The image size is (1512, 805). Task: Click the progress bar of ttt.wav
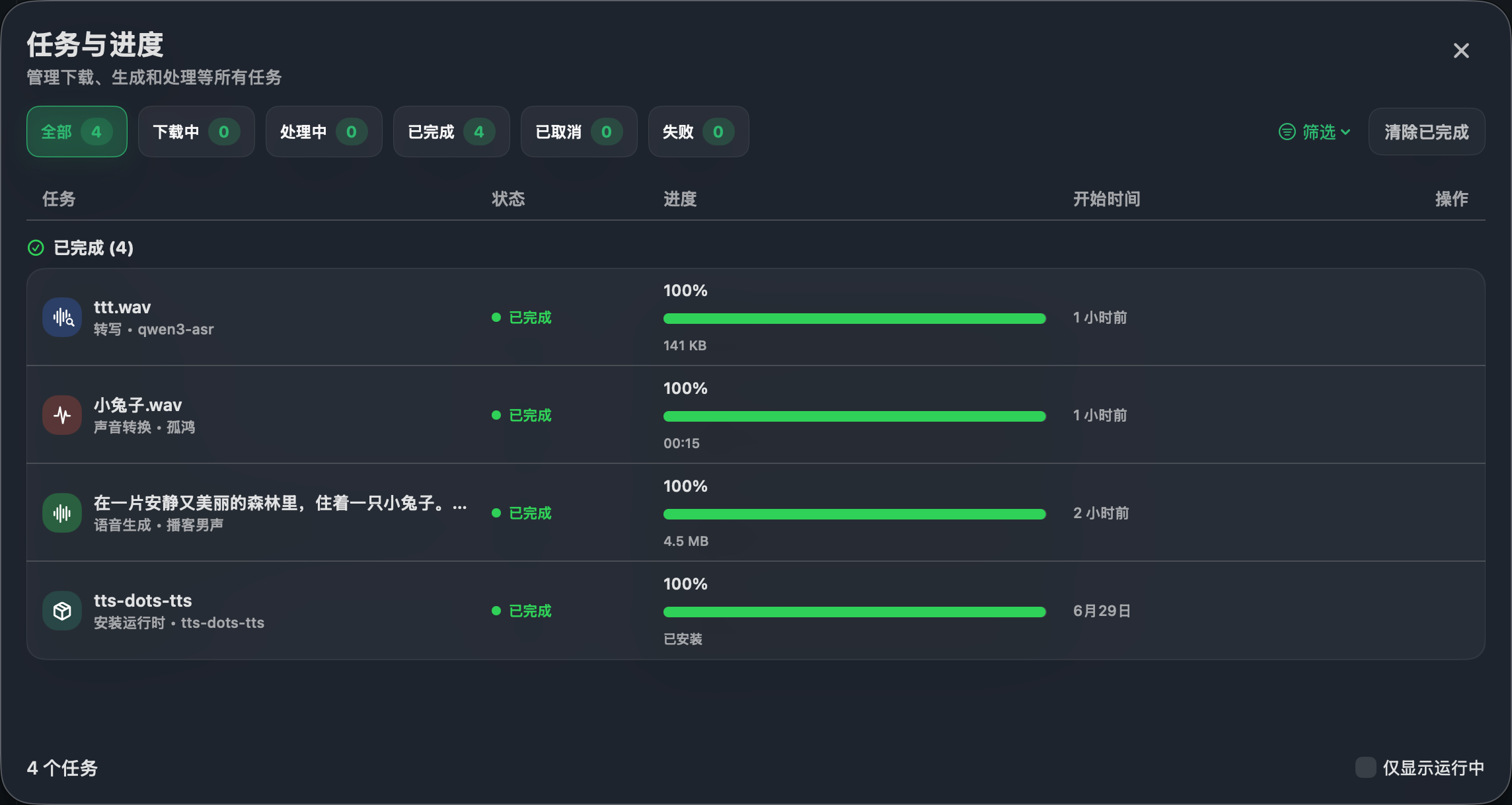tap(854, 319)
